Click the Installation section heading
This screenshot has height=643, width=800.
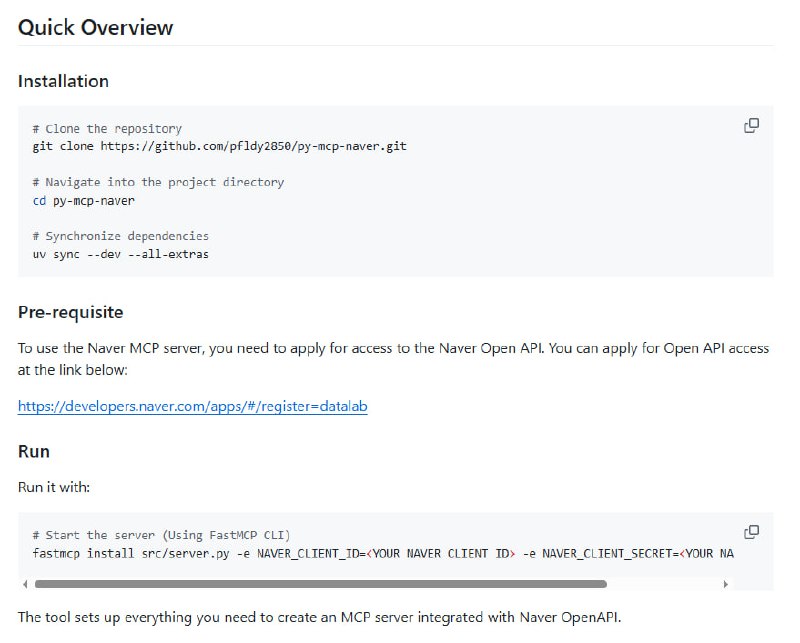(x=63, y=81)
